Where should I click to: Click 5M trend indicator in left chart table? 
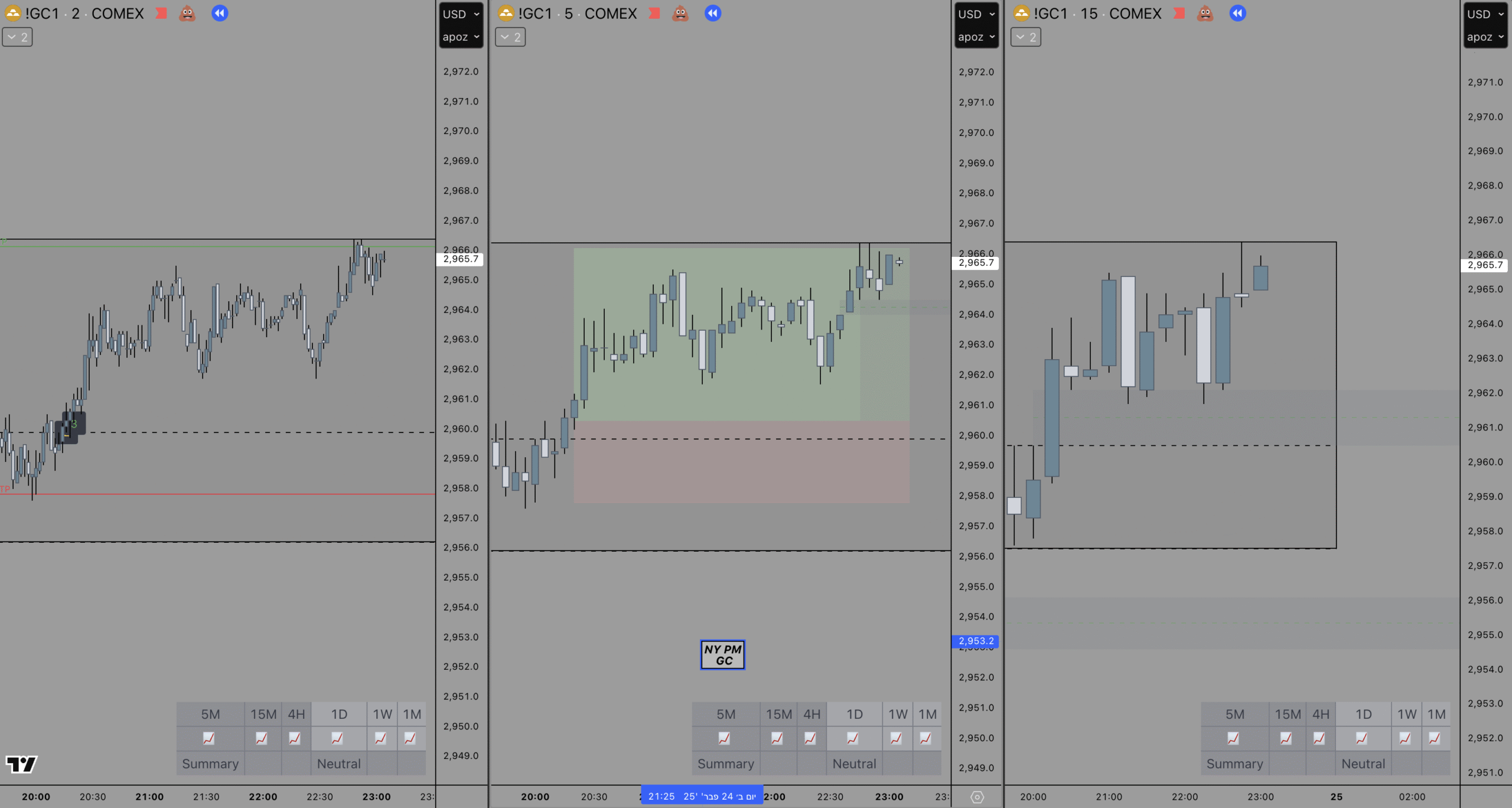point(209,738)
